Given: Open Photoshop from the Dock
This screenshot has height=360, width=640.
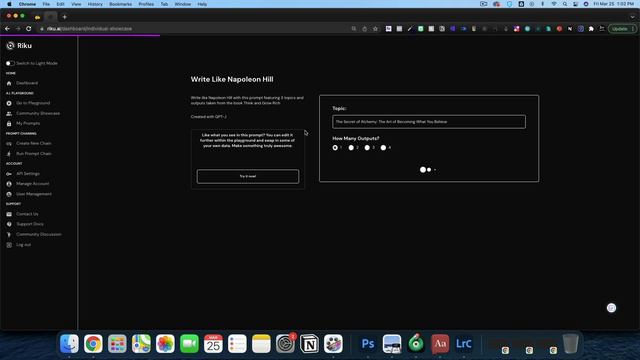Looking at the screenshot, I should 368,344.
